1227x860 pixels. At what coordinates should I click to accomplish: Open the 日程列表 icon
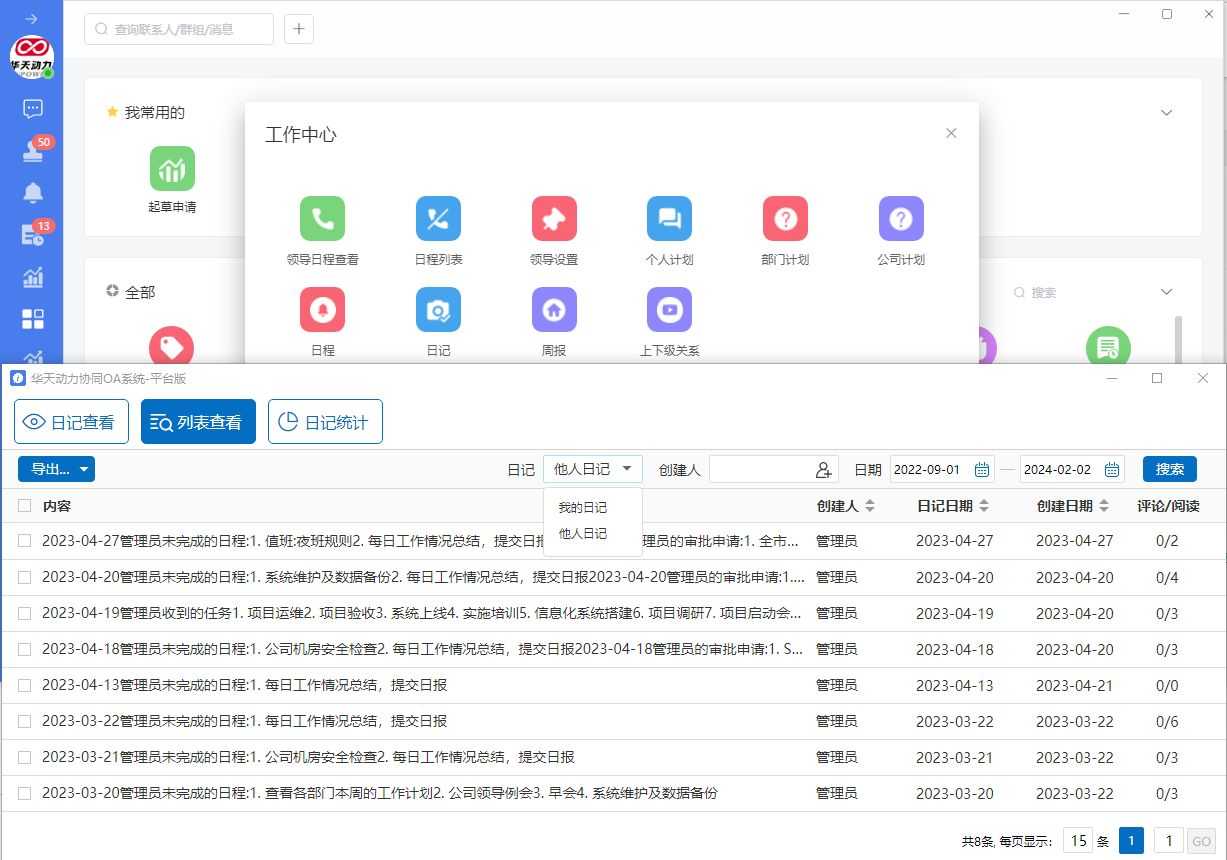[x=438, y=218]
